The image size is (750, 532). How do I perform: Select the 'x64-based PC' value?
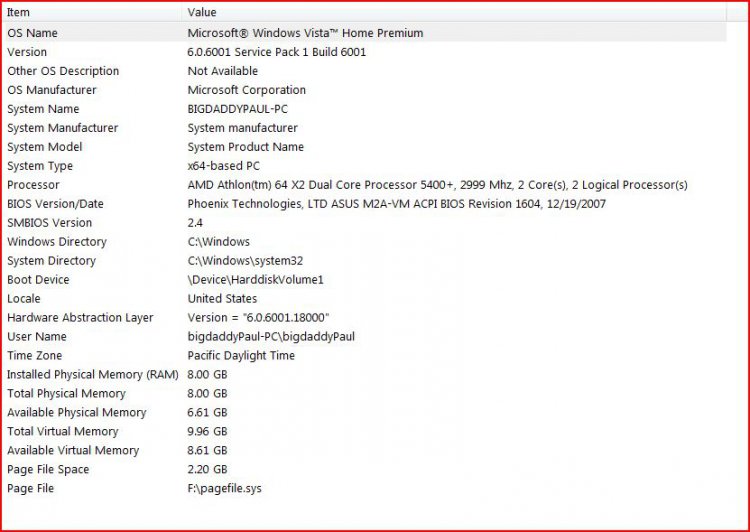coord(223,166)
